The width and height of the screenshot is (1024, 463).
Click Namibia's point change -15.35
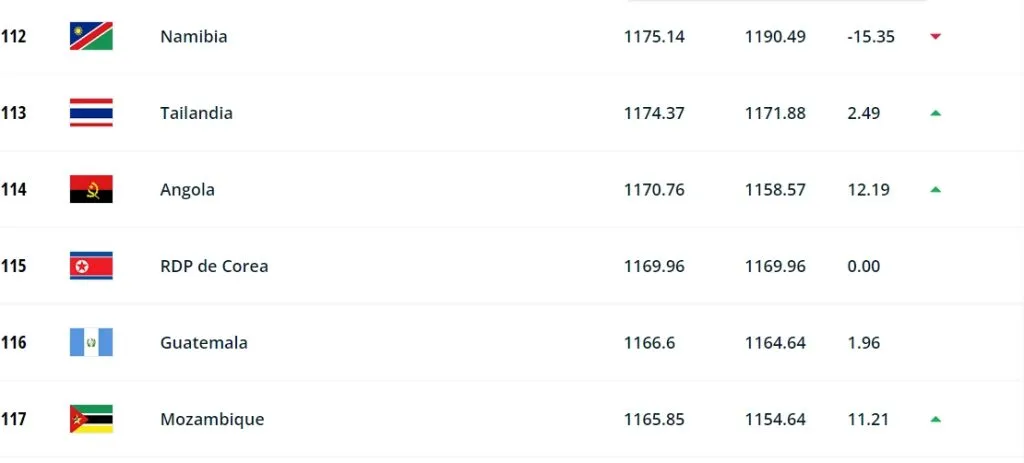point(870,37)
